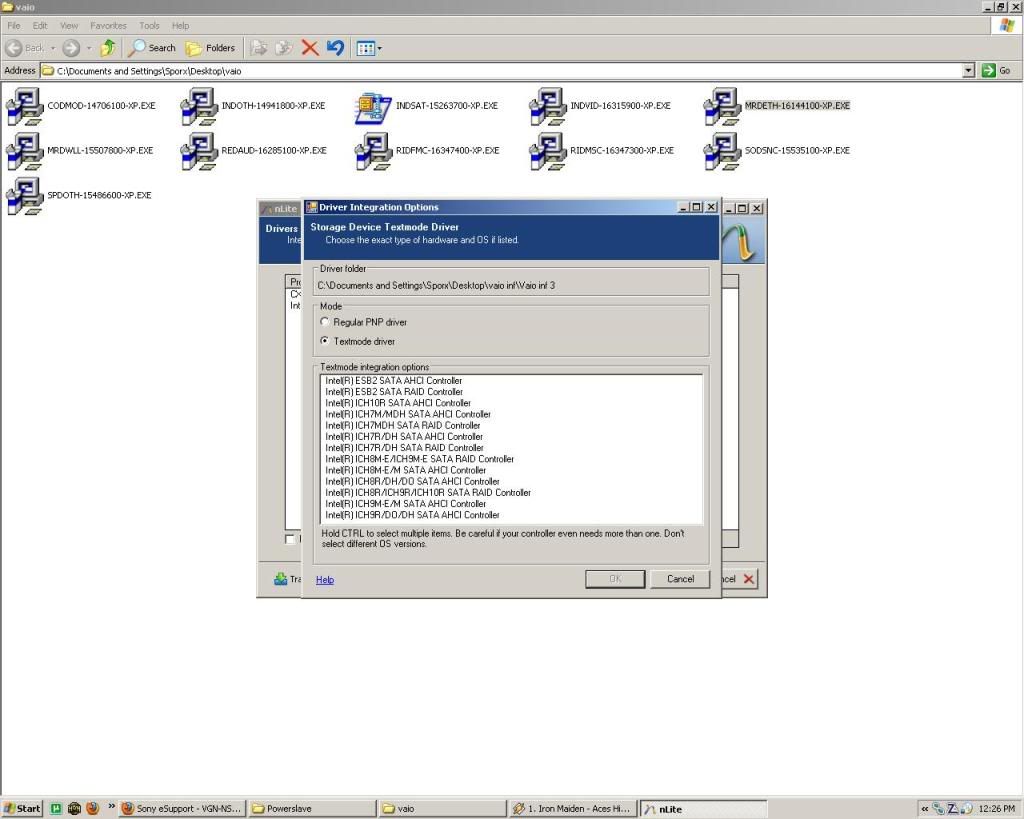1024x819 pixels.
Task: Click the Forward navigation arrow icon
Action: 71,48
